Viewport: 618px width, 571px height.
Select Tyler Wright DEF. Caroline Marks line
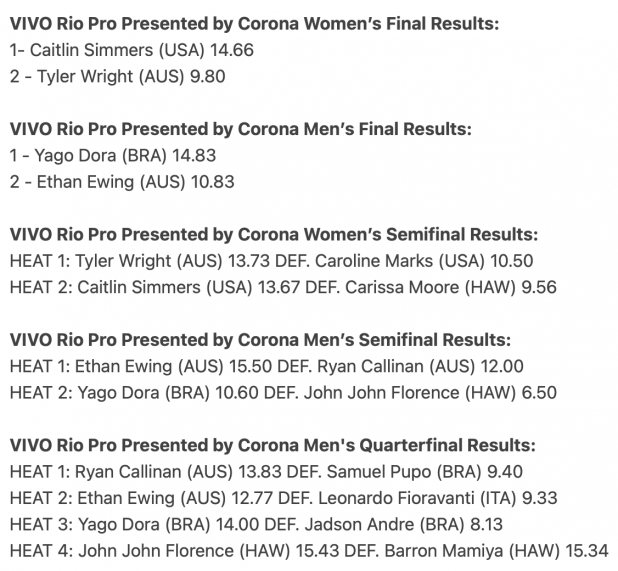coord(271,261)
